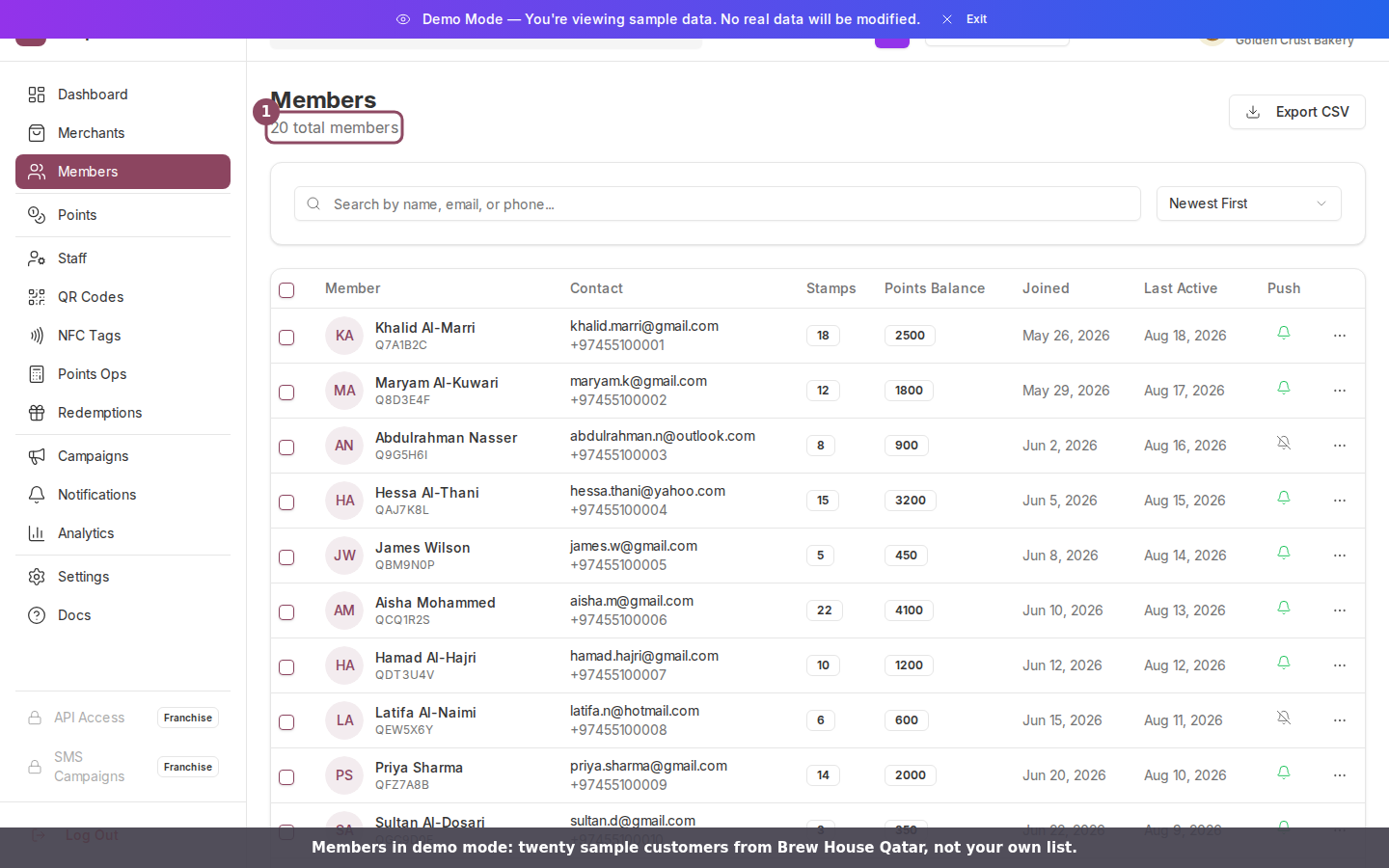1389x868 pixels.
Task: Click email khalid.marri@gmail.com
Action: coord(644,326)
